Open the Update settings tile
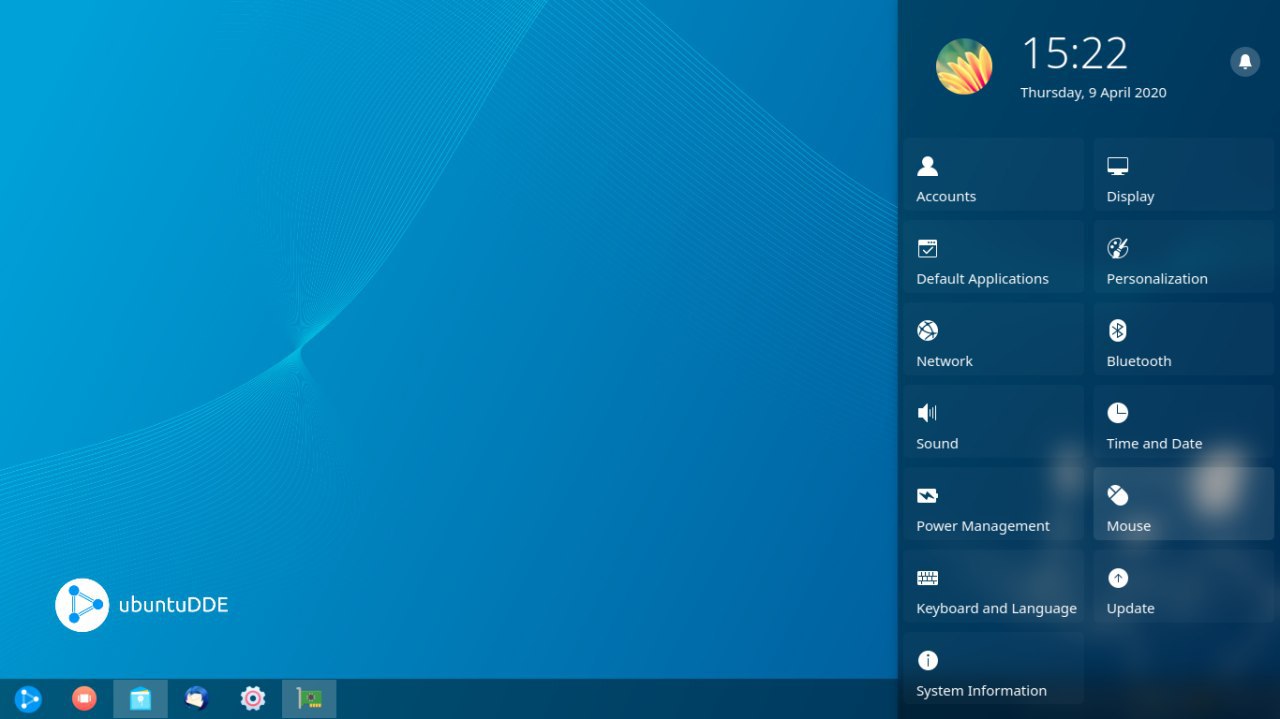This screenshot has width=1280, height=719. click(x=1184, y=587)
